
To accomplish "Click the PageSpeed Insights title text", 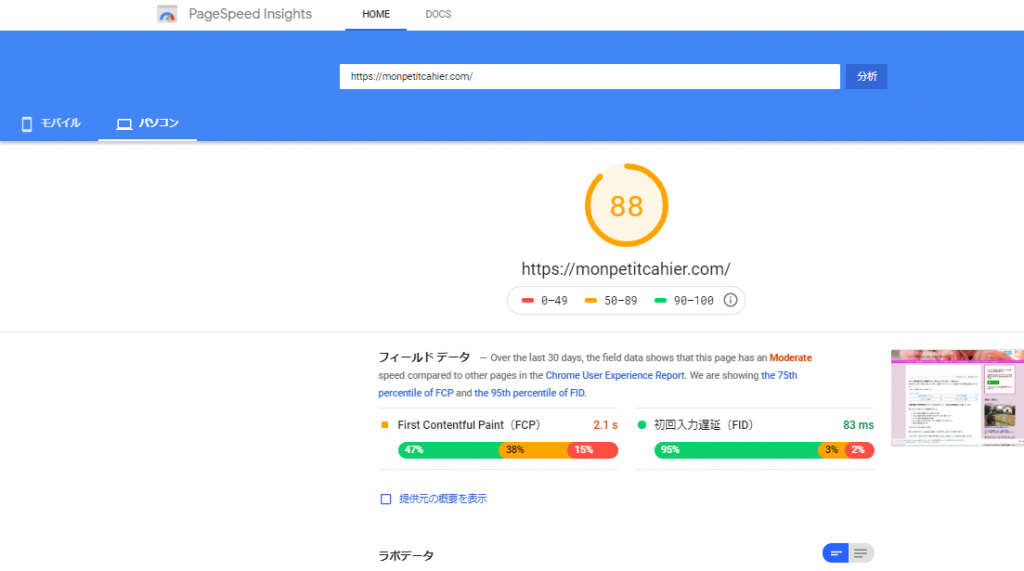I will tap(250, 14).
